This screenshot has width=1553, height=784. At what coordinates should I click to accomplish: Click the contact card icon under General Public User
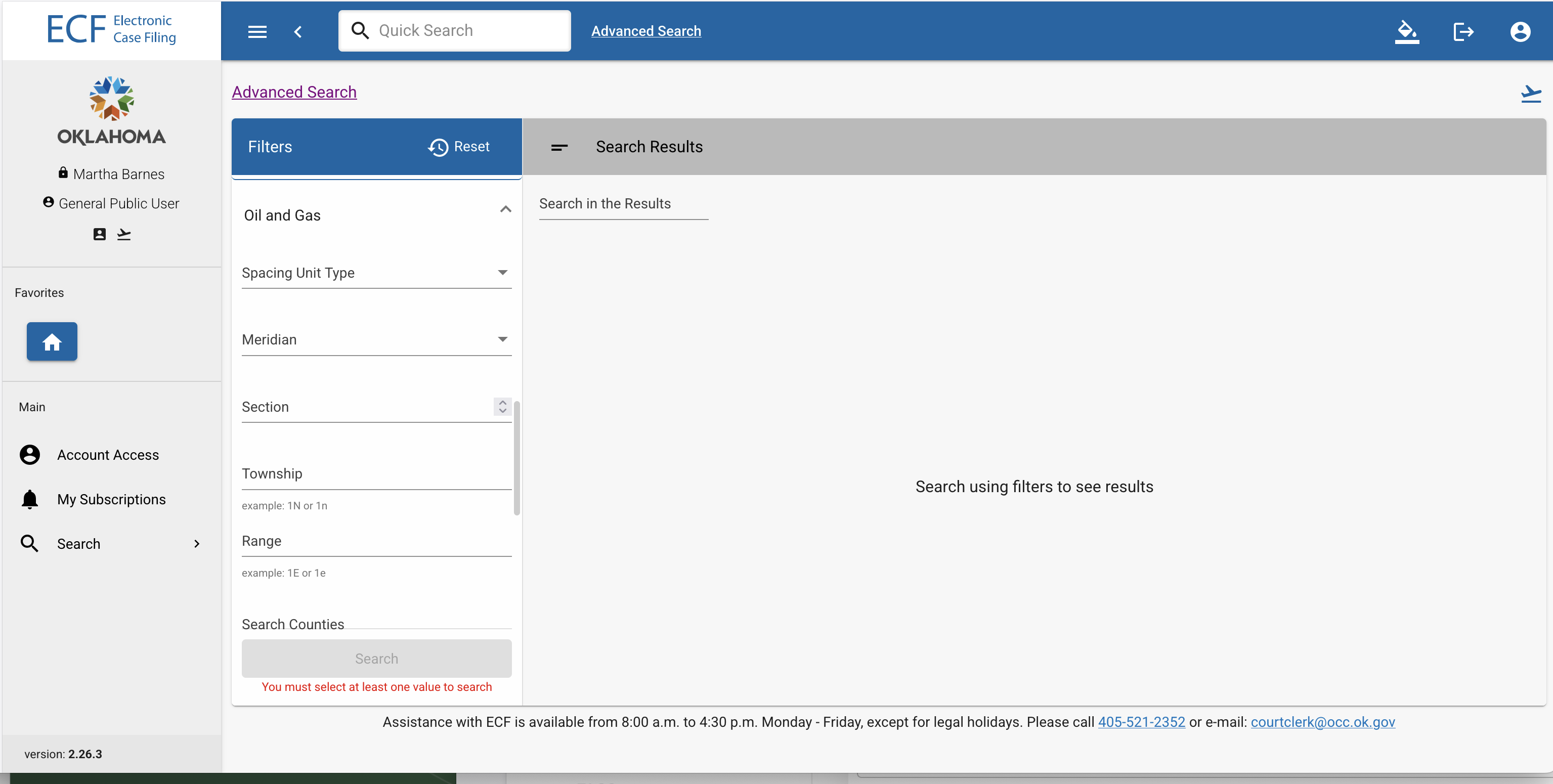click(x=100, y=234)
